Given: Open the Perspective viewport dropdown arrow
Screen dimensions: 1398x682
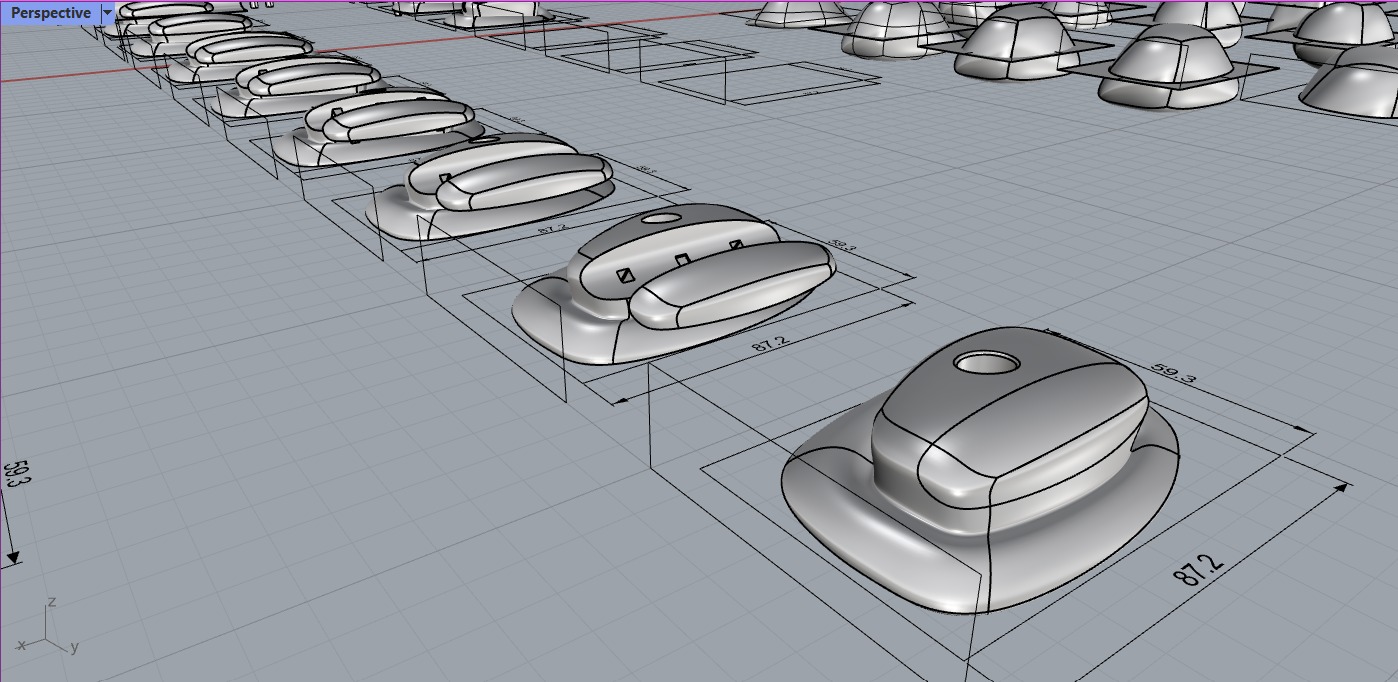Looking at the screenshot, I should [x=107, y=13].
